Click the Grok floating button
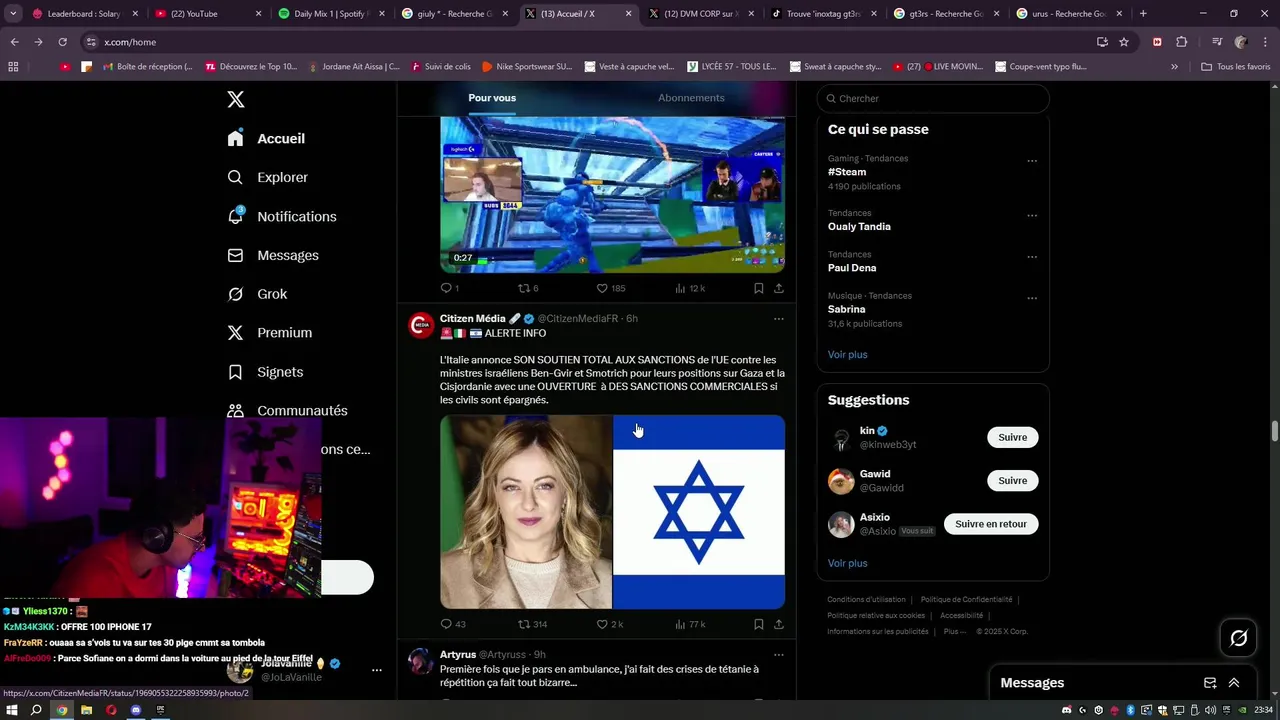 [1238, 638]
